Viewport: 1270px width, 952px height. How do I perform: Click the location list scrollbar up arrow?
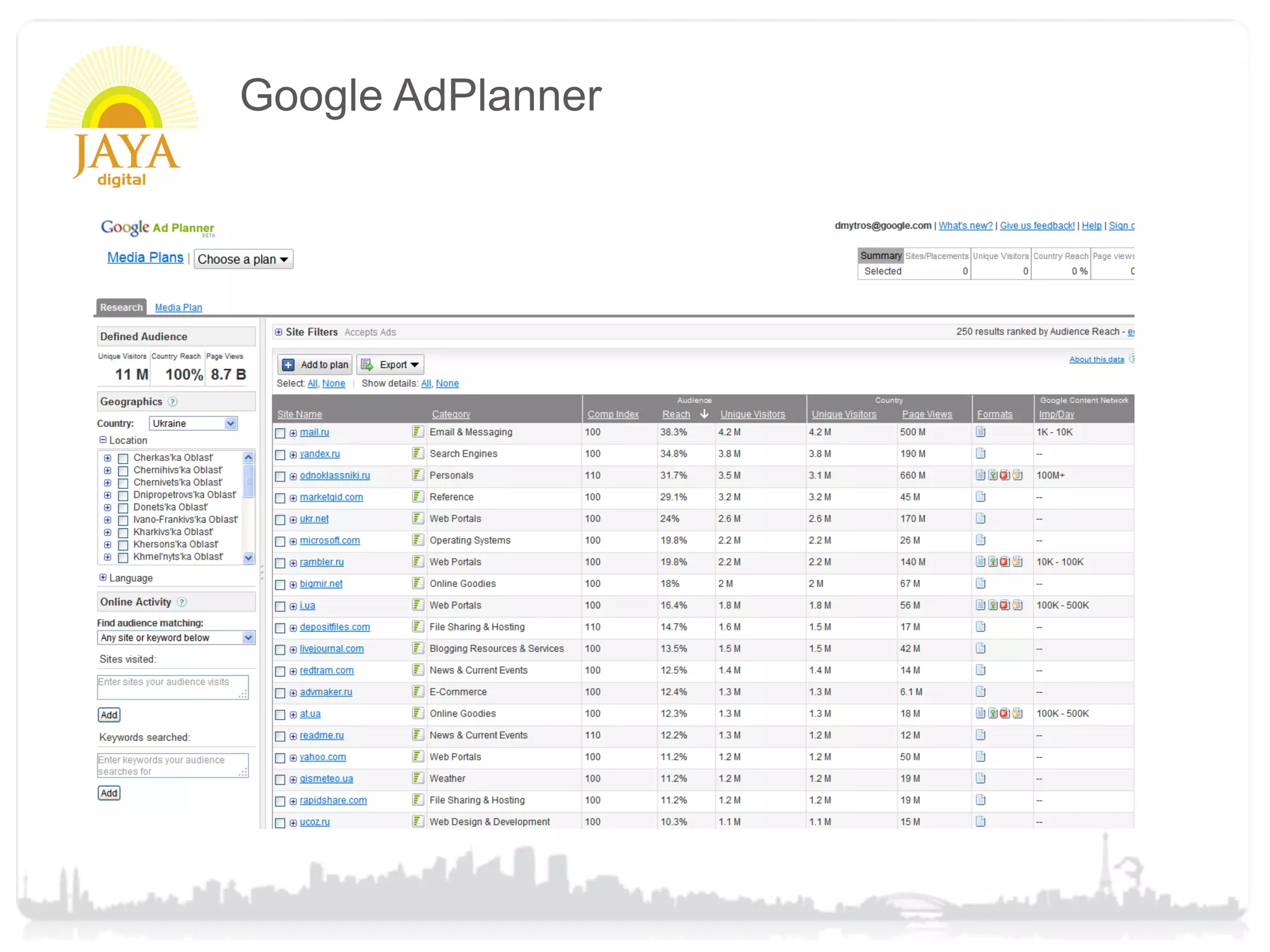[x=249, y=457]
